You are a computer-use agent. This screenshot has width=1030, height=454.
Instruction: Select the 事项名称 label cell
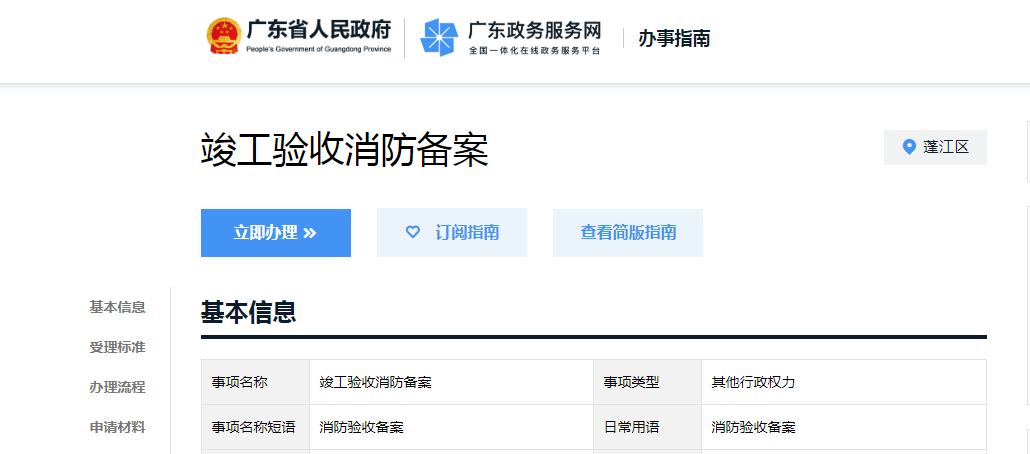coord(256,382)
